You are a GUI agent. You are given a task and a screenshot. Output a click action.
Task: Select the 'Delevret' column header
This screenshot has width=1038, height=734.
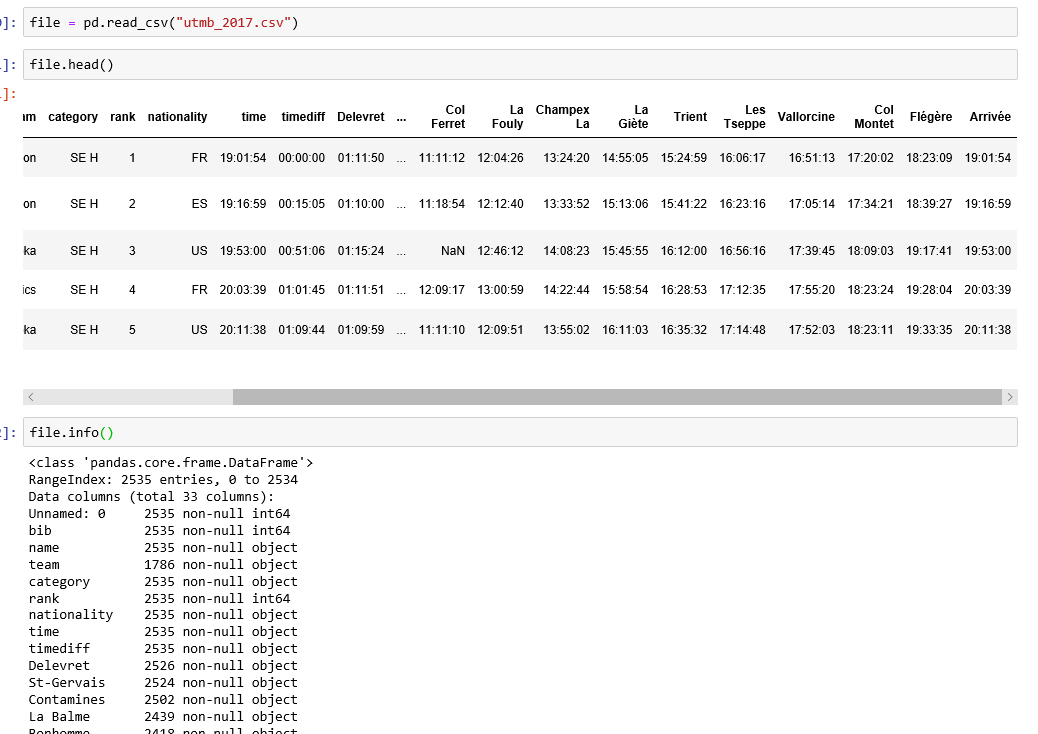pyautogui.click(x=361, y=116)
